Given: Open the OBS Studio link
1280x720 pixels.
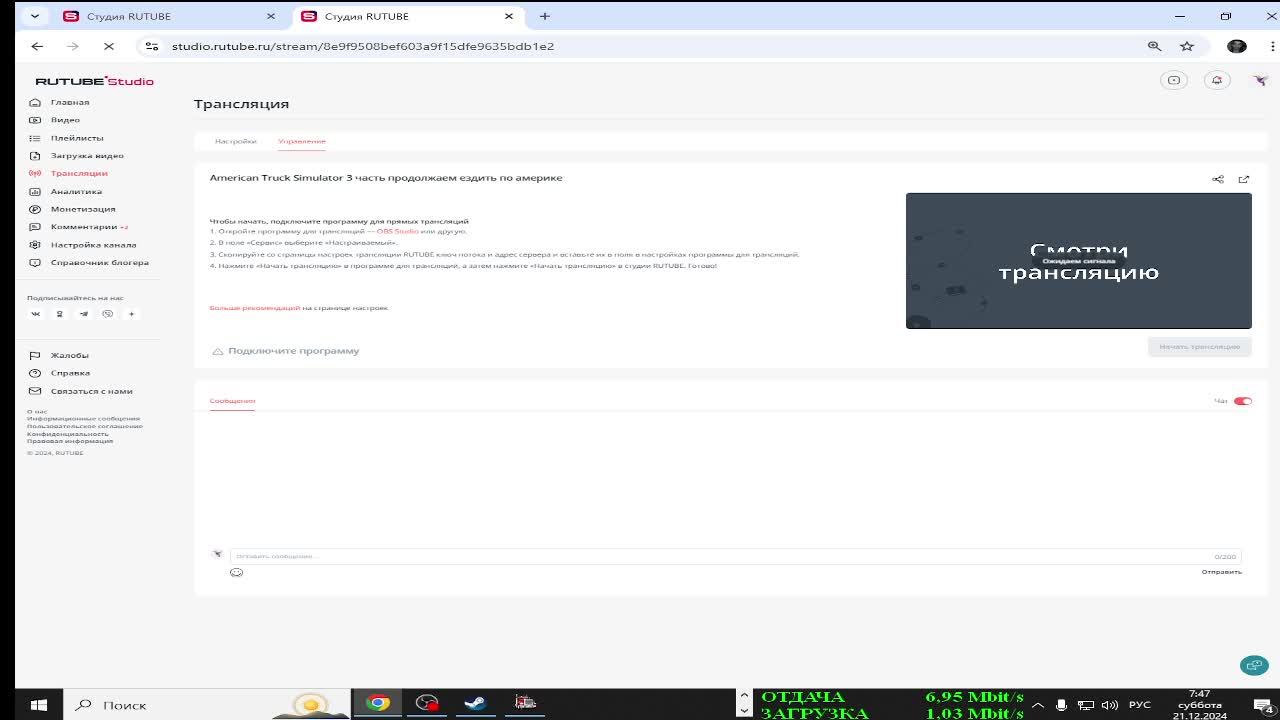Looking at the screenshot, I should (x=397, y=231).
